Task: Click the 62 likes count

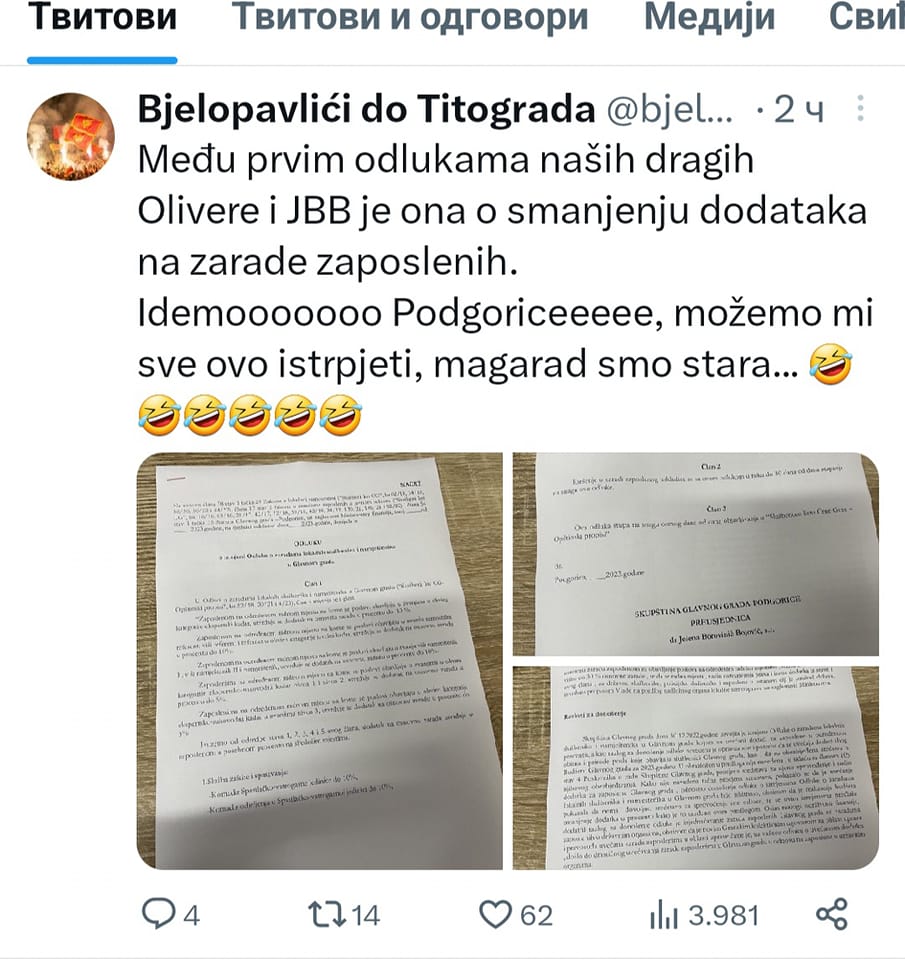Action: (x=536, y=915)
